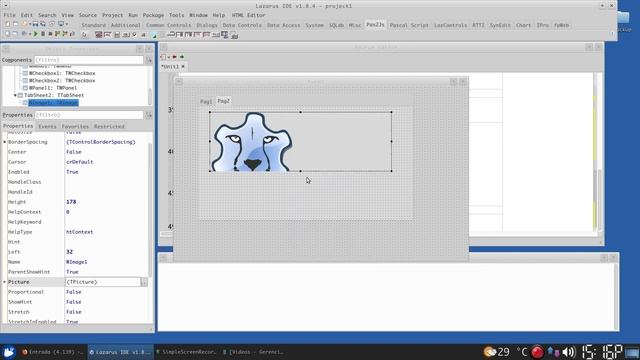Open the File menu
Viewport: 640px width, 360px height.
pos(9,15)
